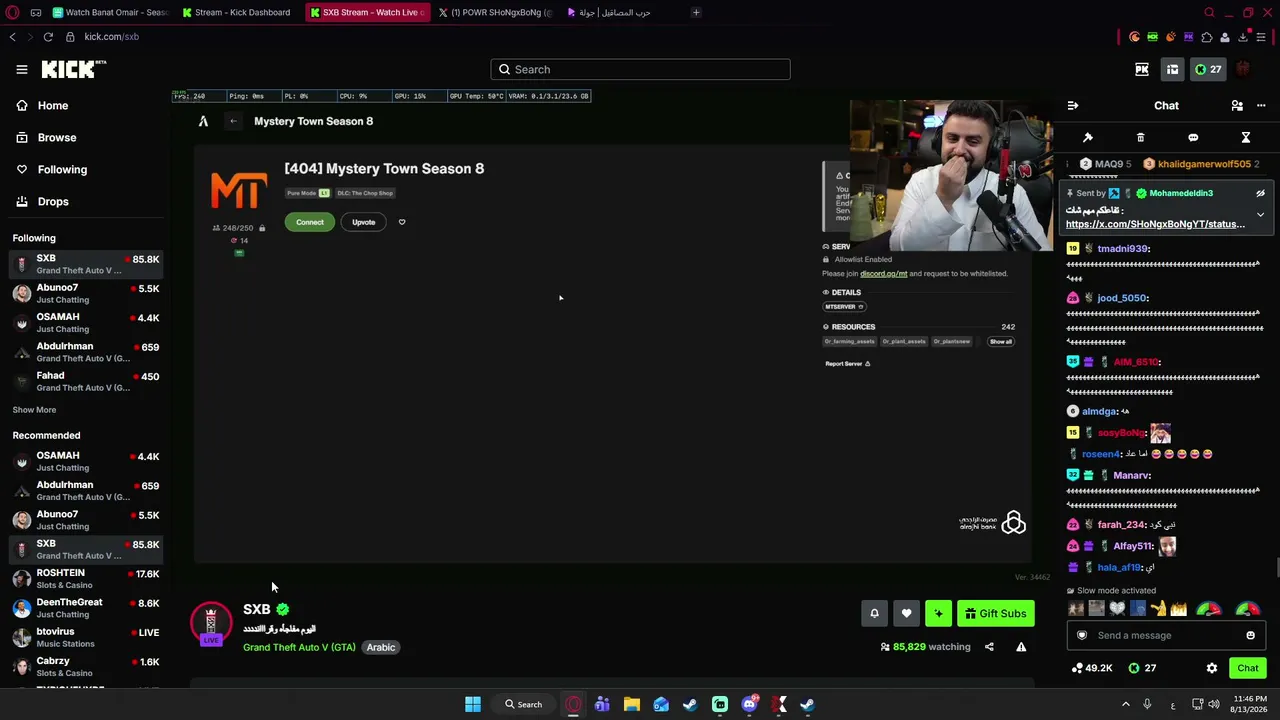Open the PK icon in Kick header

point(1142,69)
